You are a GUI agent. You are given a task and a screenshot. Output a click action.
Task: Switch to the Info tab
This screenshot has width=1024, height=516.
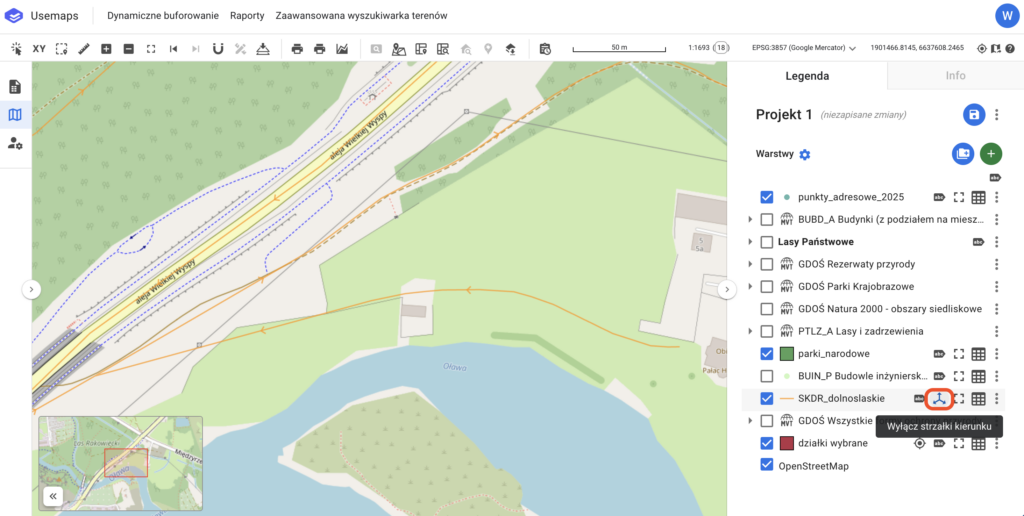[x=955, y=75]
